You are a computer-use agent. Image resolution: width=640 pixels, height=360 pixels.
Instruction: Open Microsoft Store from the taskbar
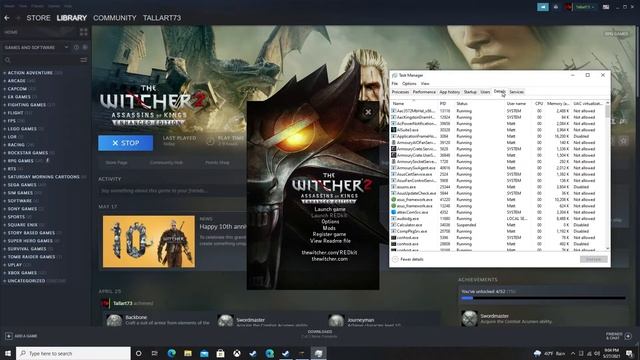220,353
